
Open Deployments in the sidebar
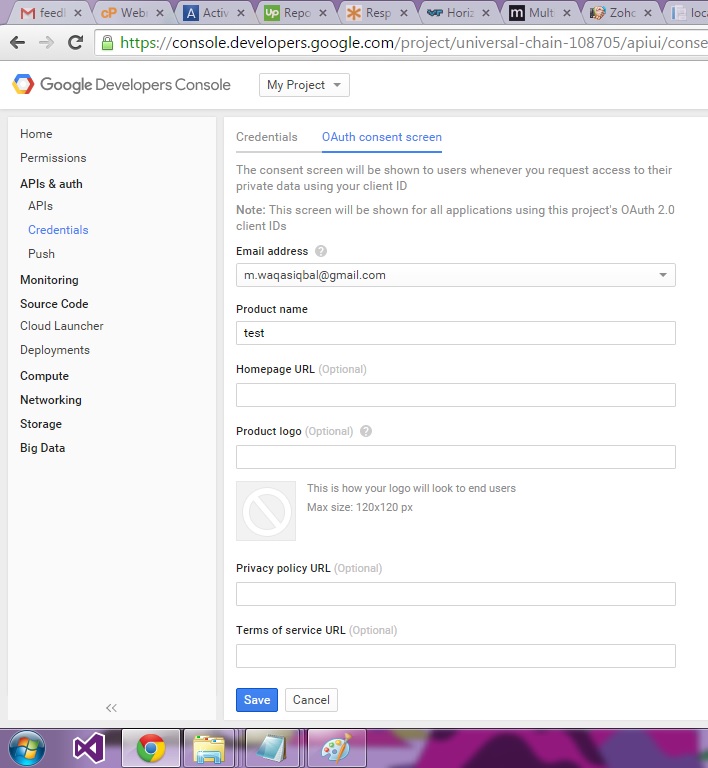[55, 350]
